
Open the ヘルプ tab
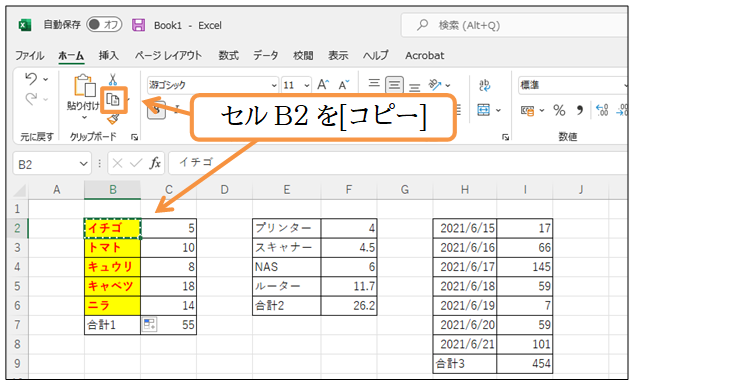pyautogui.click(x=376, y=55)
